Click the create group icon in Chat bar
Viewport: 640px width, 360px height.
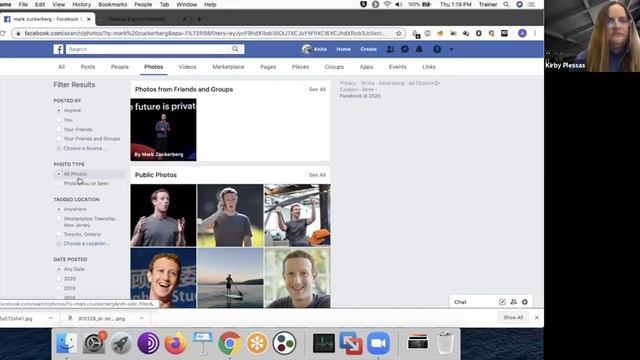(x=513, y=302)
